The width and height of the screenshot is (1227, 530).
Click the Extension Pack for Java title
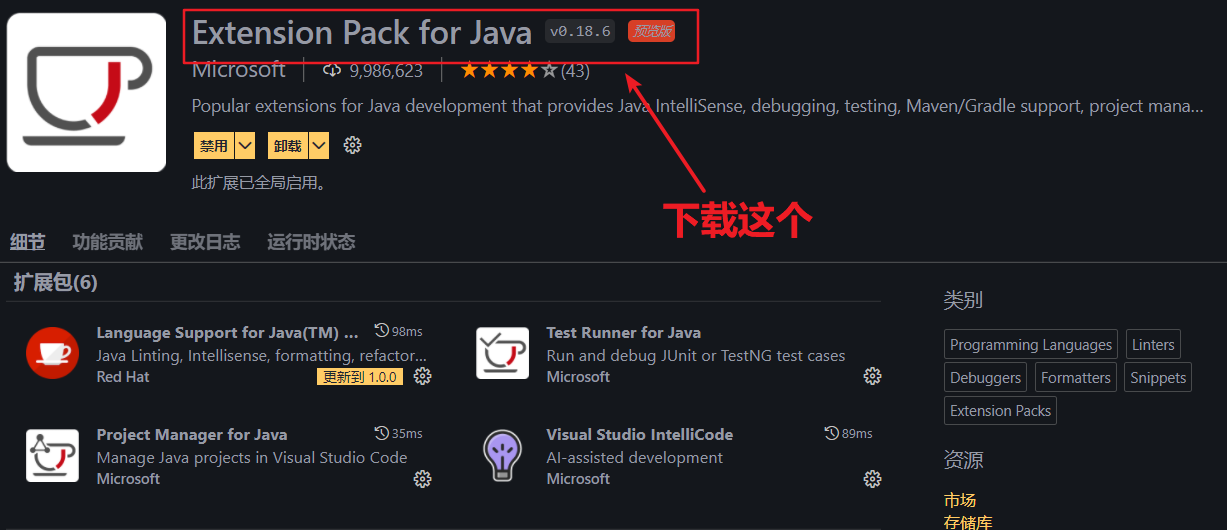point(362,32)
